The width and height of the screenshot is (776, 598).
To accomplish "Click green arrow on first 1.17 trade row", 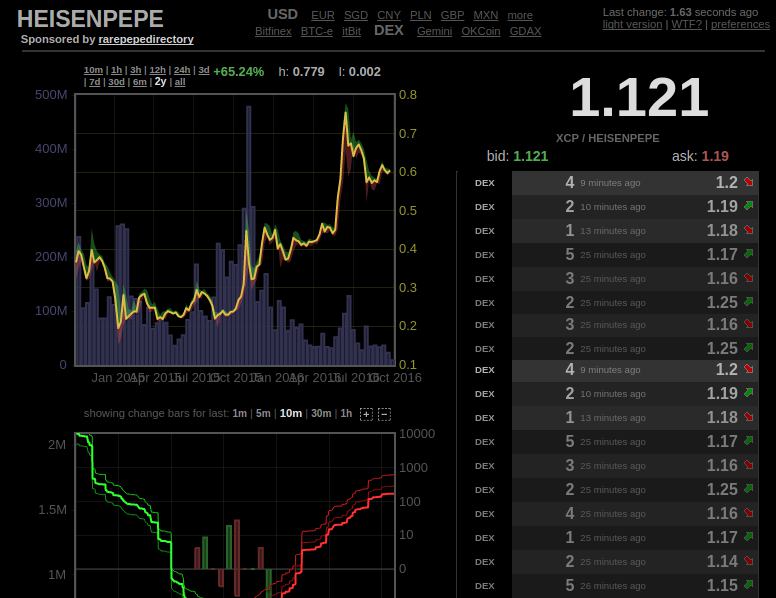I will (748, 254).
